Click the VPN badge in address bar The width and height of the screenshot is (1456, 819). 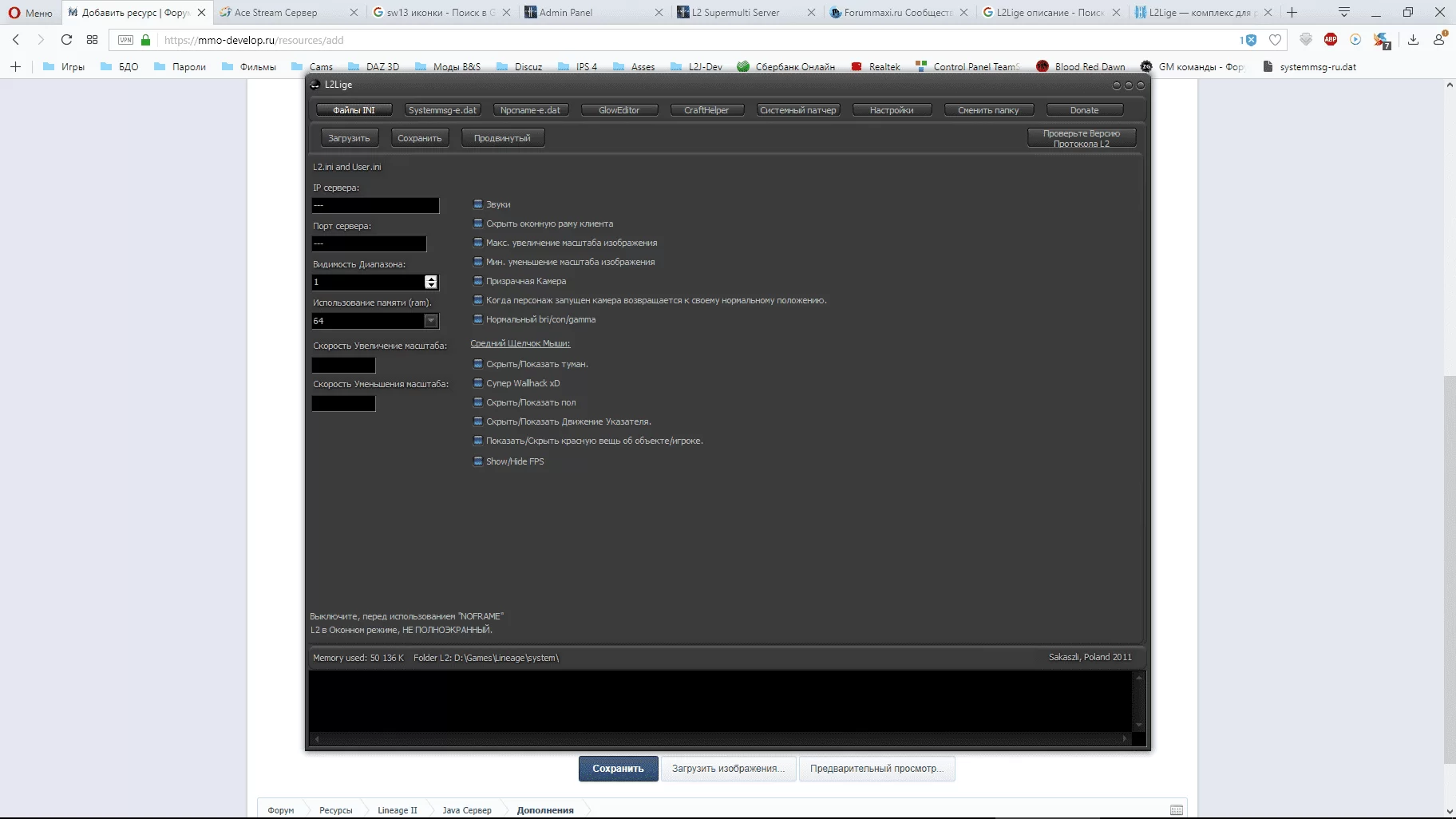coord(125,40)
